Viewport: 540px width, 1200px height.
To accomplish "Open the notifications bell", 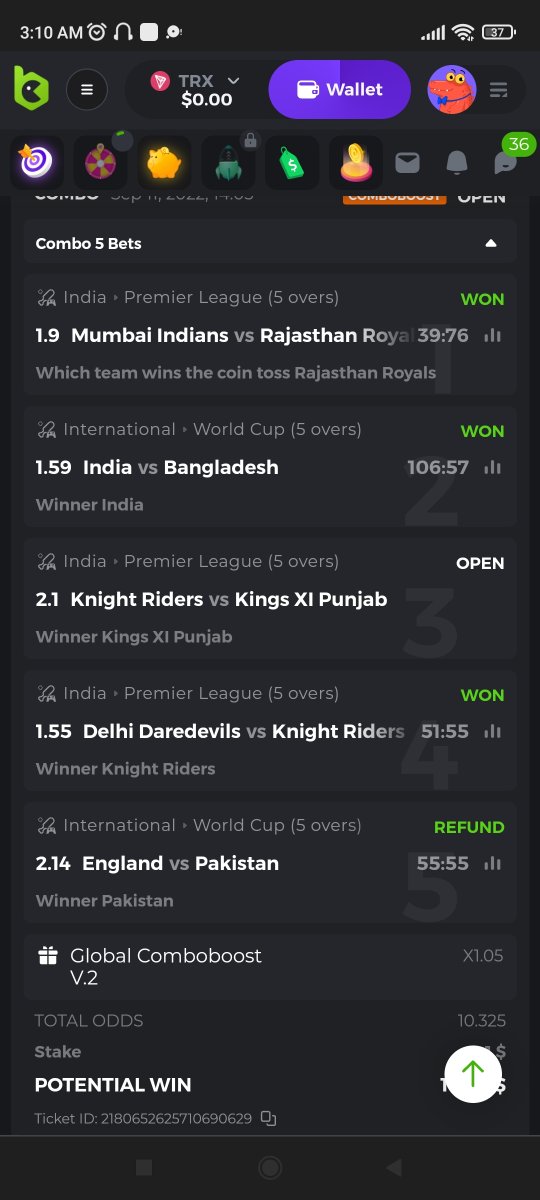I will (456, 162).
